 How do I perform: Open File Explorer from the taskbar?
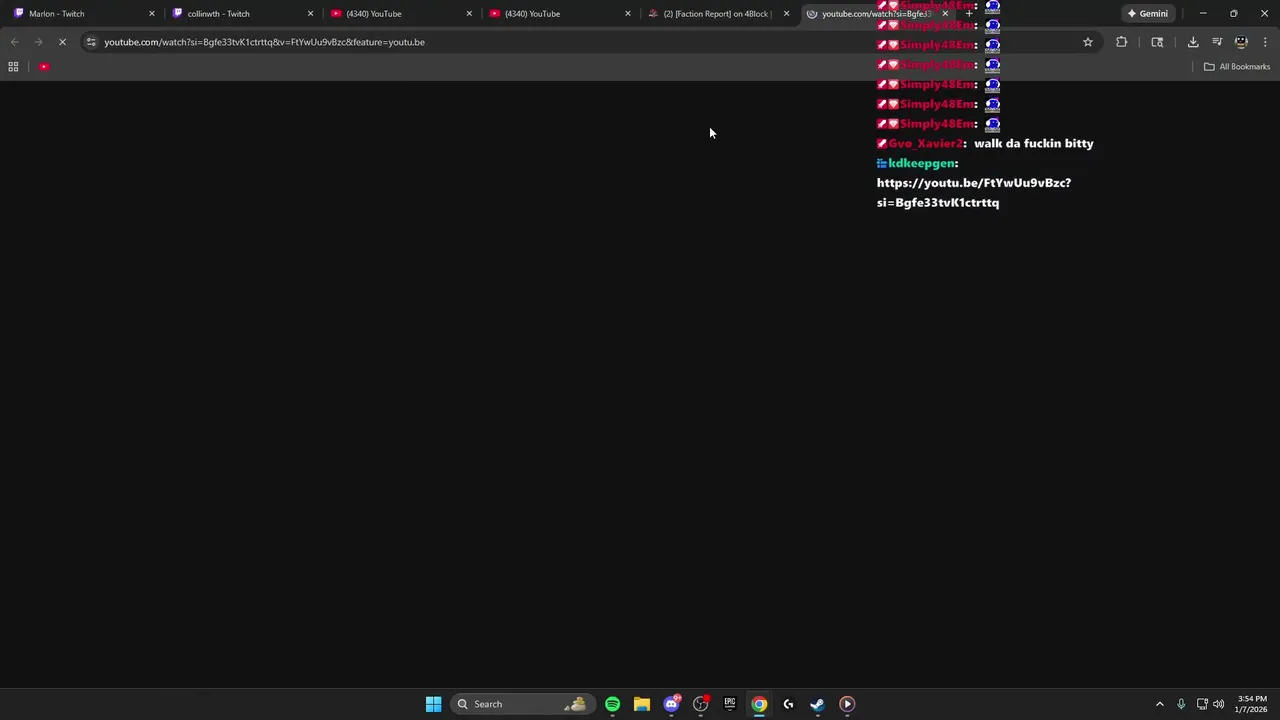click(642, 704)
